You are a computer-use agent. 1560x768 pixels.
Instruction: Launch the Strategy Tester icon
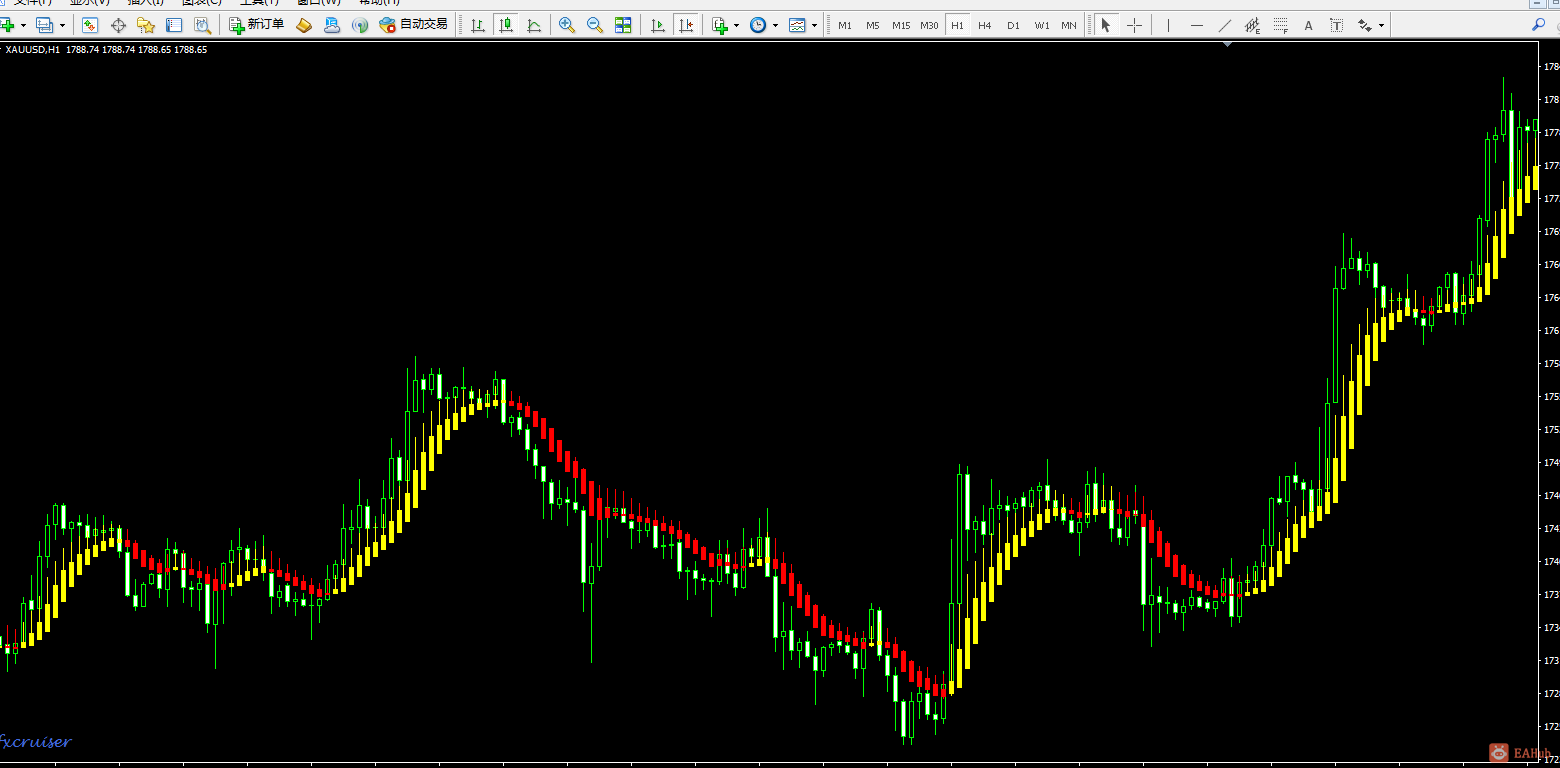(x=202, y=25)
